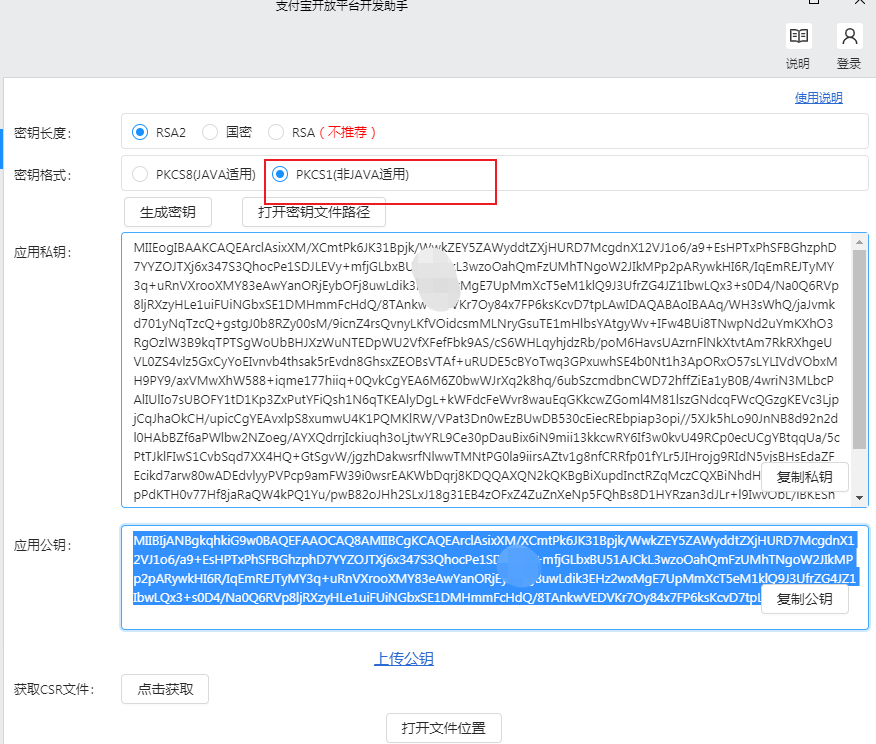
Task: Click the 获取CSR文件 label
Action: [x=54, y=689]
